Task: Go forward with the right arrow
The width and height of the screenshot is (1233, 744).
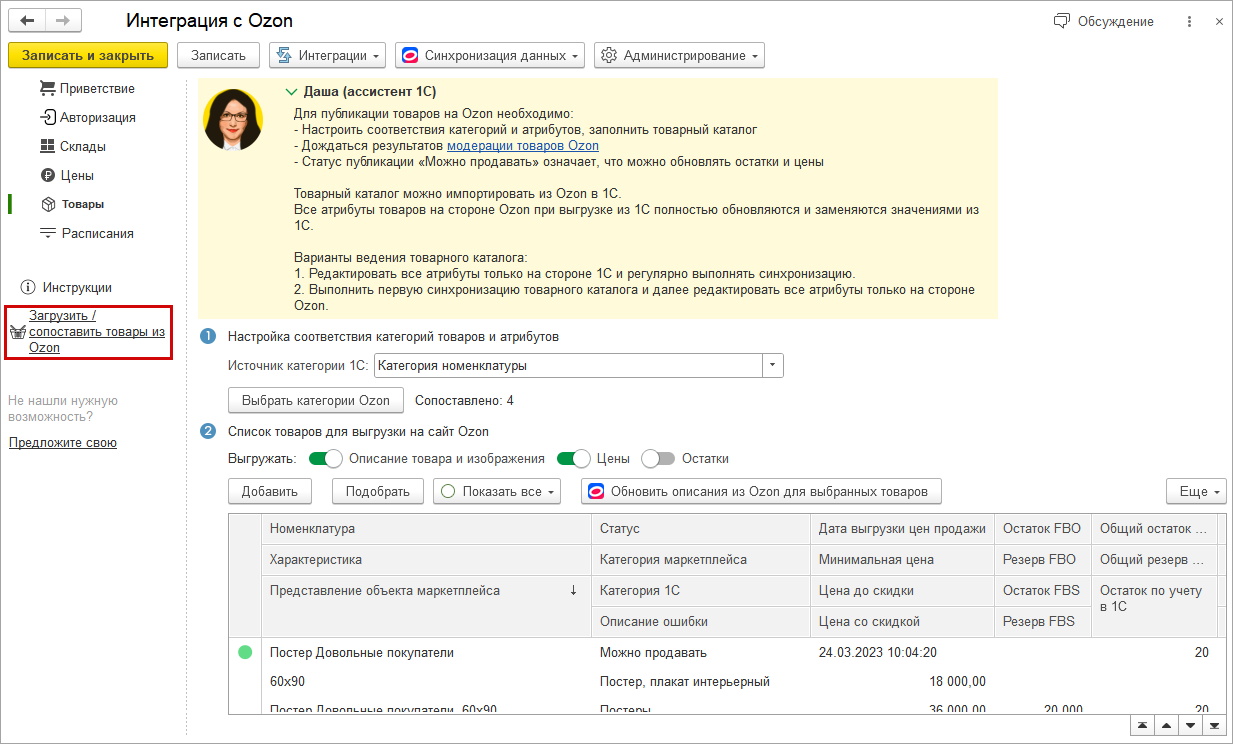Action: 63,21
